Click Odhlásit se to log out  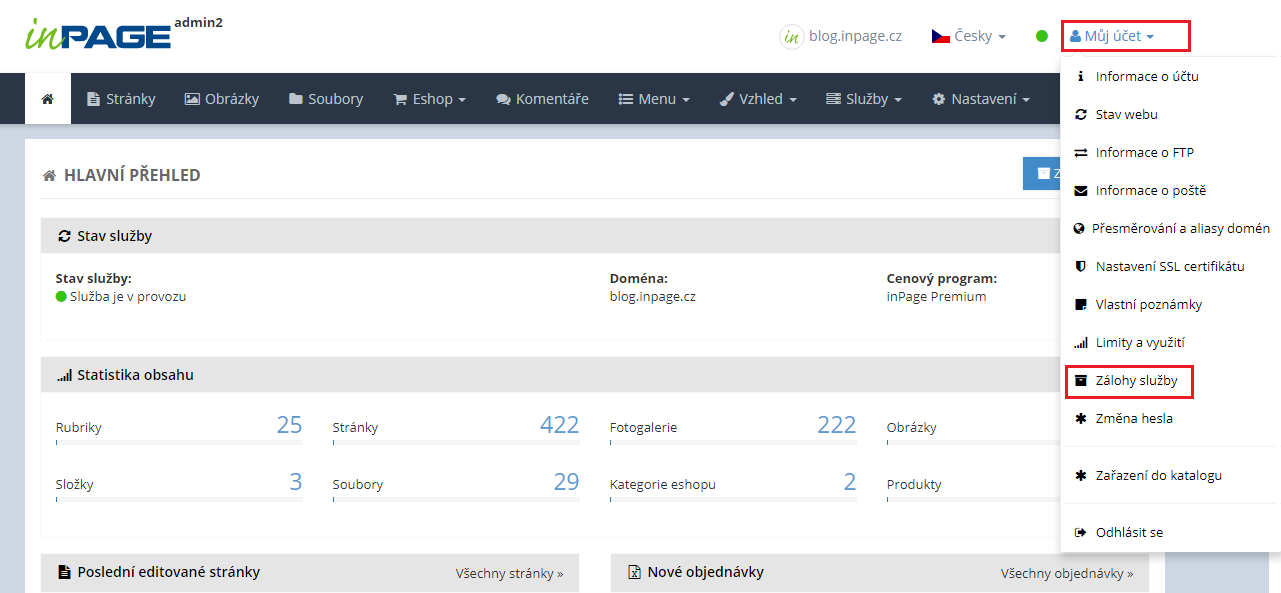tap(1129, 533)
